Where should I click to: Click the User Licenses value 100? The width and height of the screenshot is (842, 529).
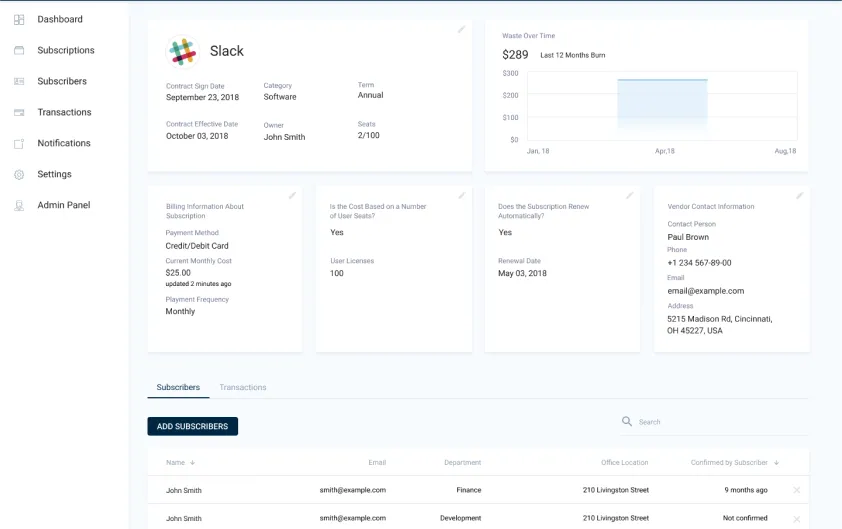click(x=337, y=273)
